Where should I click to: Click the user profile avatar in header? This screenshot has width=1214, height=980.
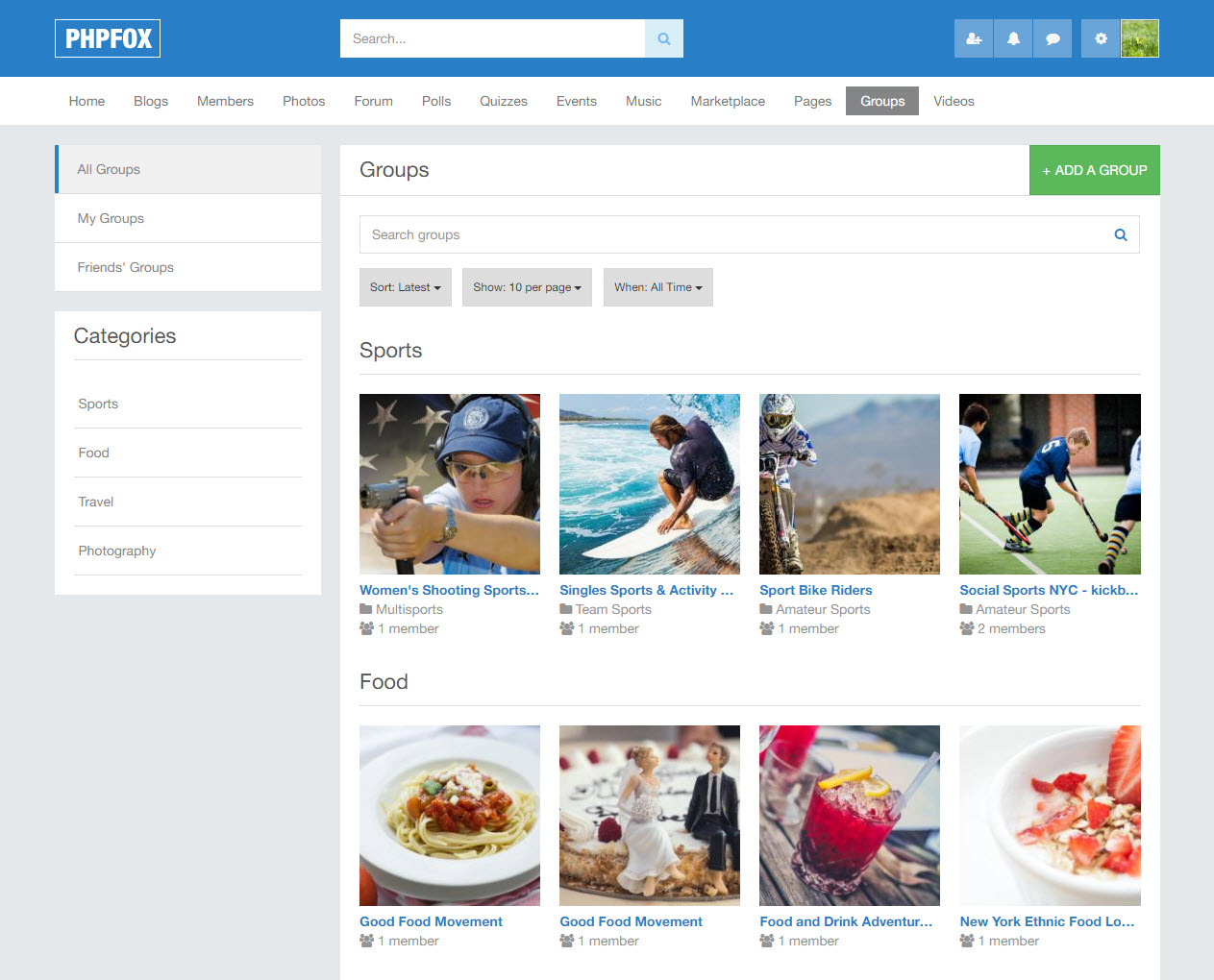1140,39
